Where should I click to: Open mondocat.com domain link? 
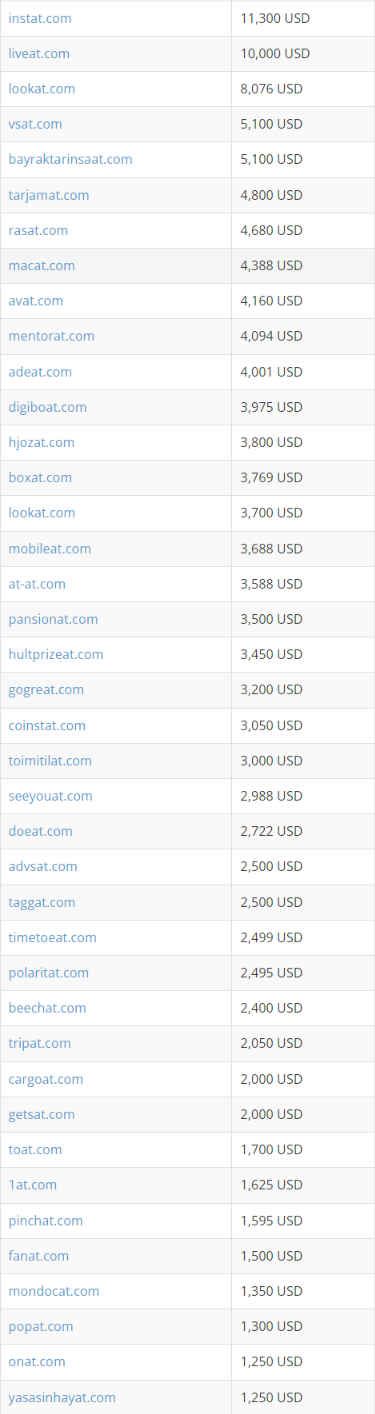[x=54, y=1291]
